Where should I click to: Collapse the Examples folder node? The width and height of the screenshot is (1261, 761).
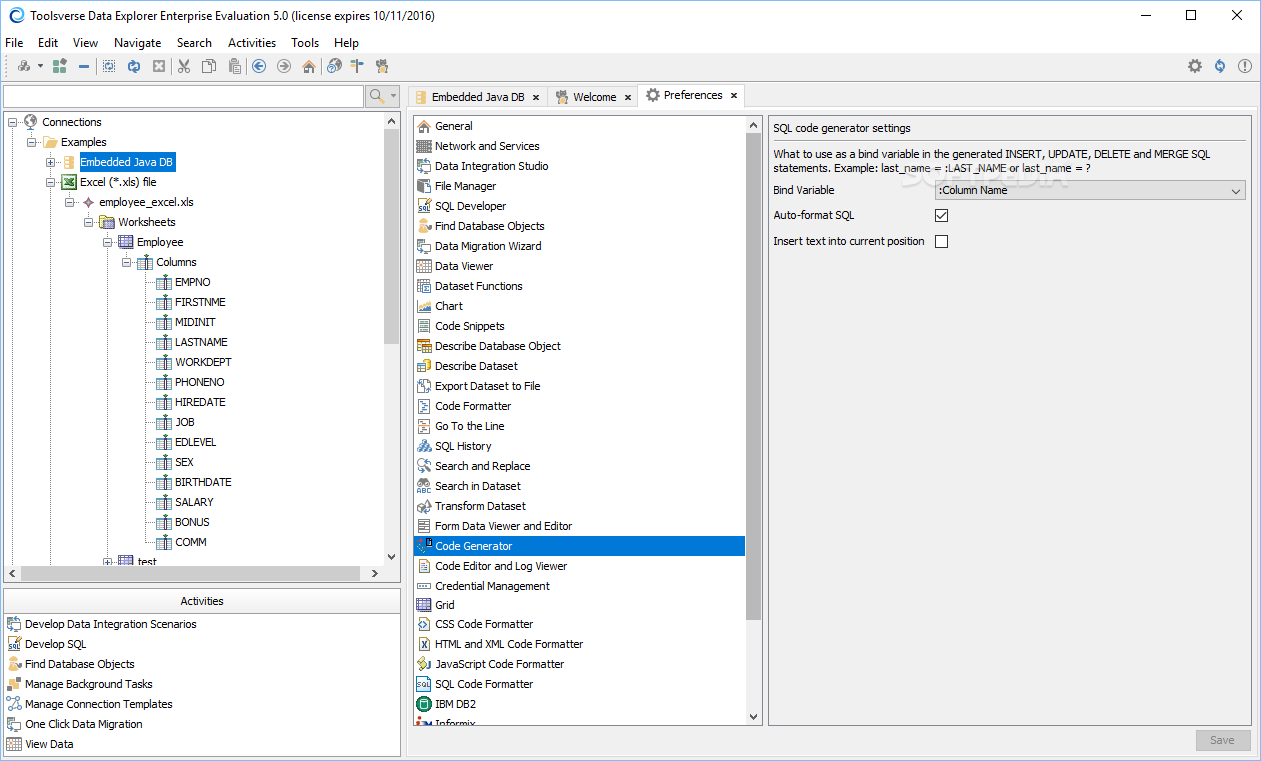tap(32, 142)
